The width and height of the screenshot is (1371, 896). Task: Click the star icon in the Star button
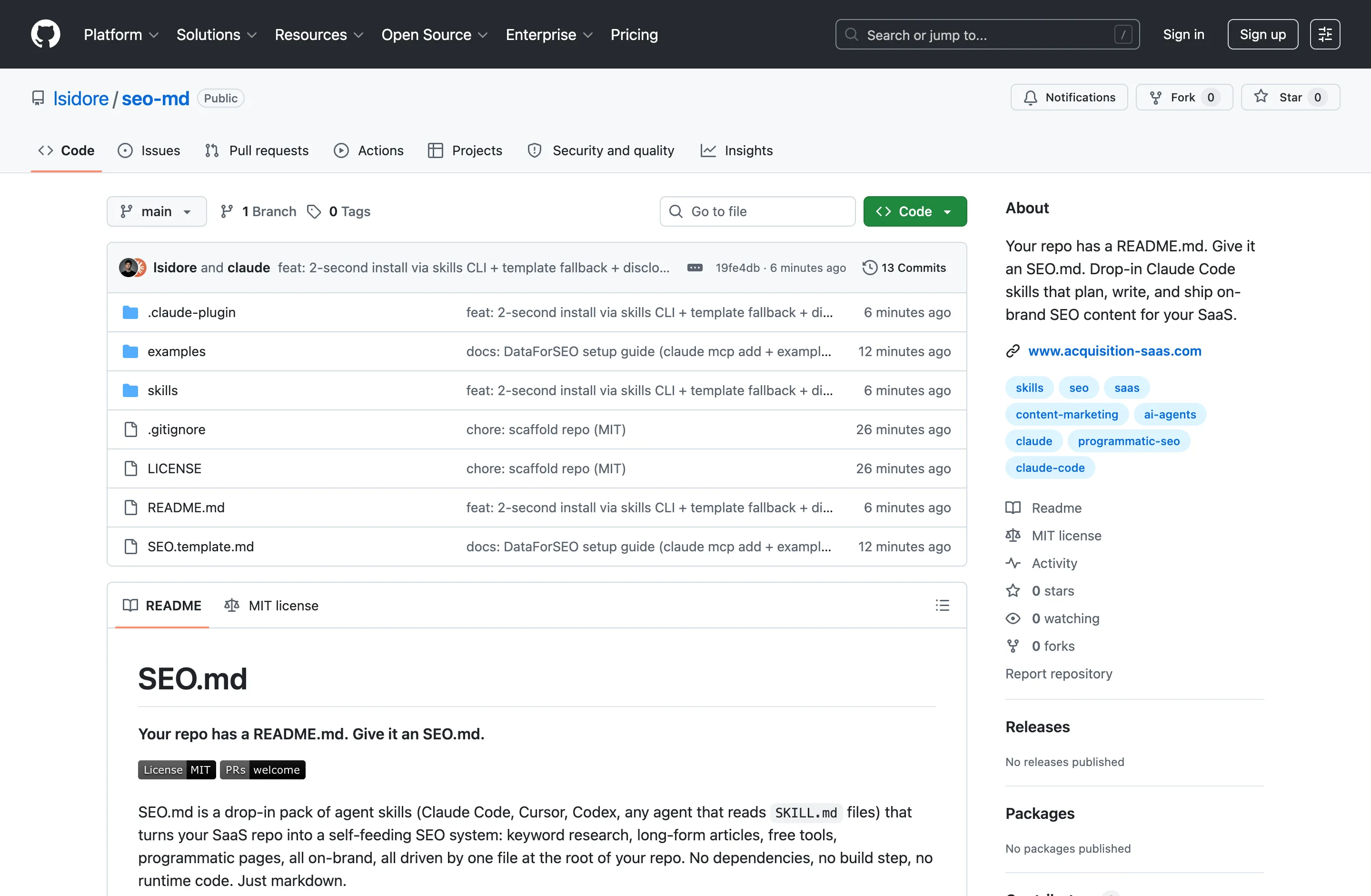click(1261, 97)
